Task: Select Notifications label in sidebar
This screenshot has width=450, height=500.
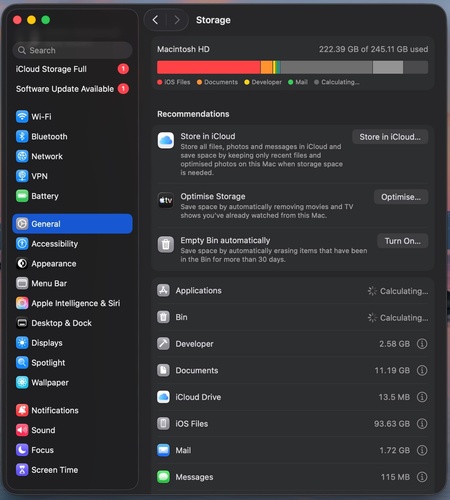Action: (x=55, y=410)
